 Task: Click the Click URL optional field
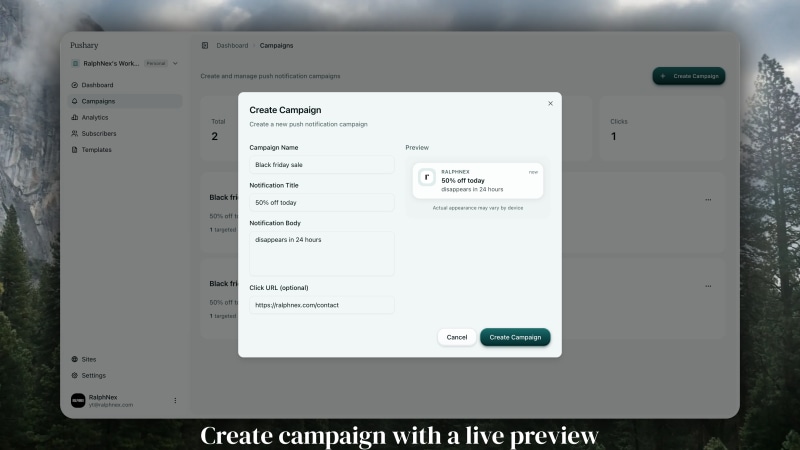click(322, 305)
